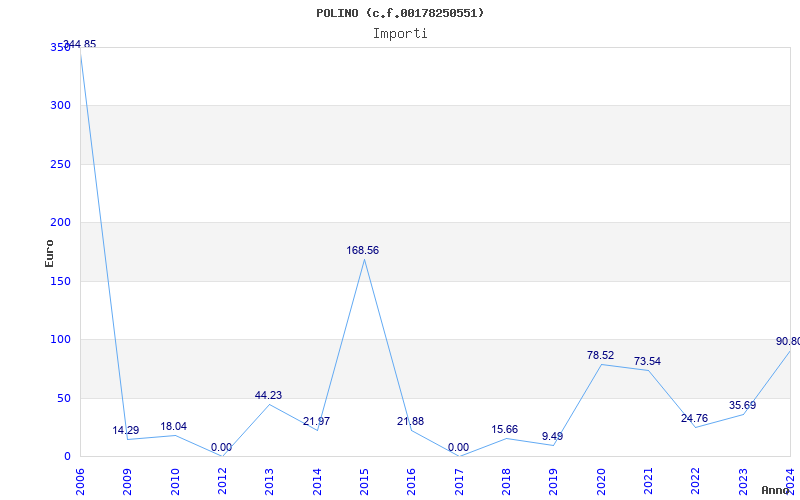Click the chart title POLINO (c.f.00178250551)

click(x=400, y=13)
